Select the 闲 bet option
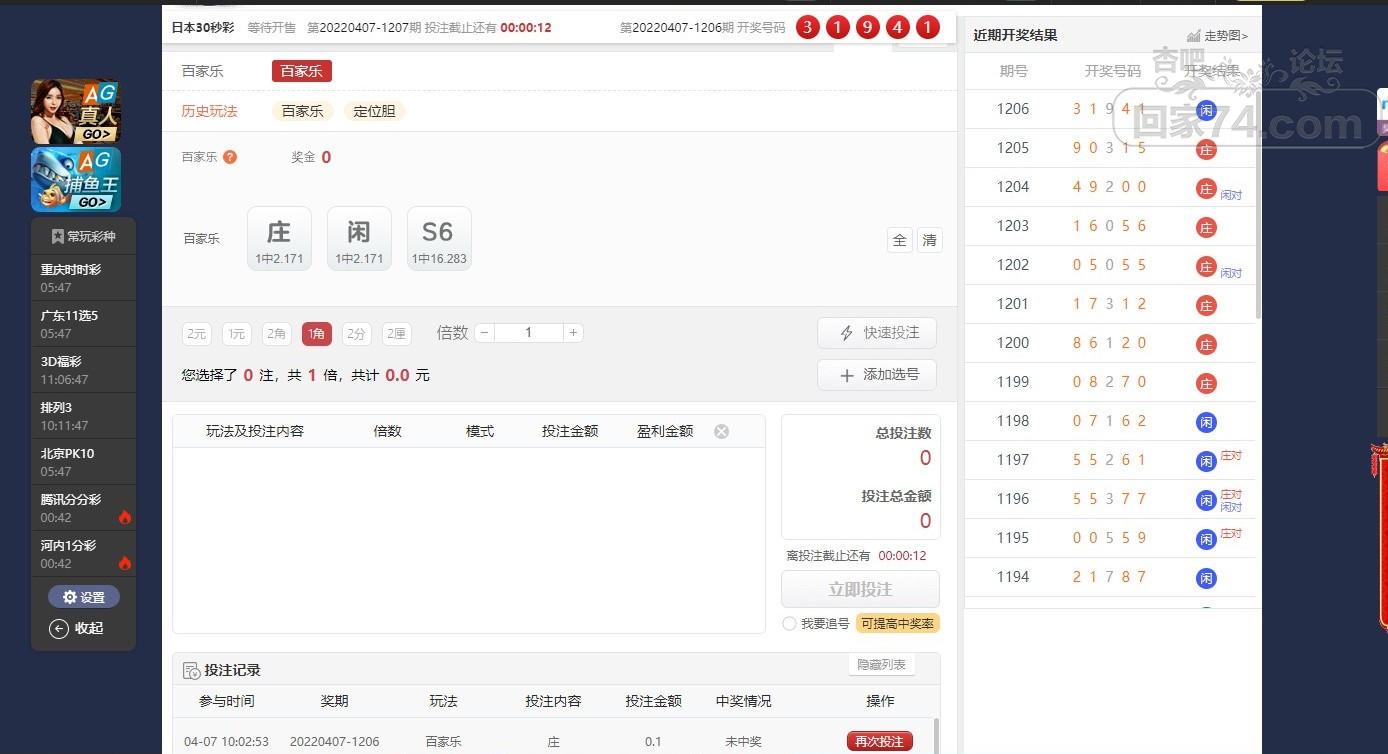The image size is (1388, 754). [359, 239]
